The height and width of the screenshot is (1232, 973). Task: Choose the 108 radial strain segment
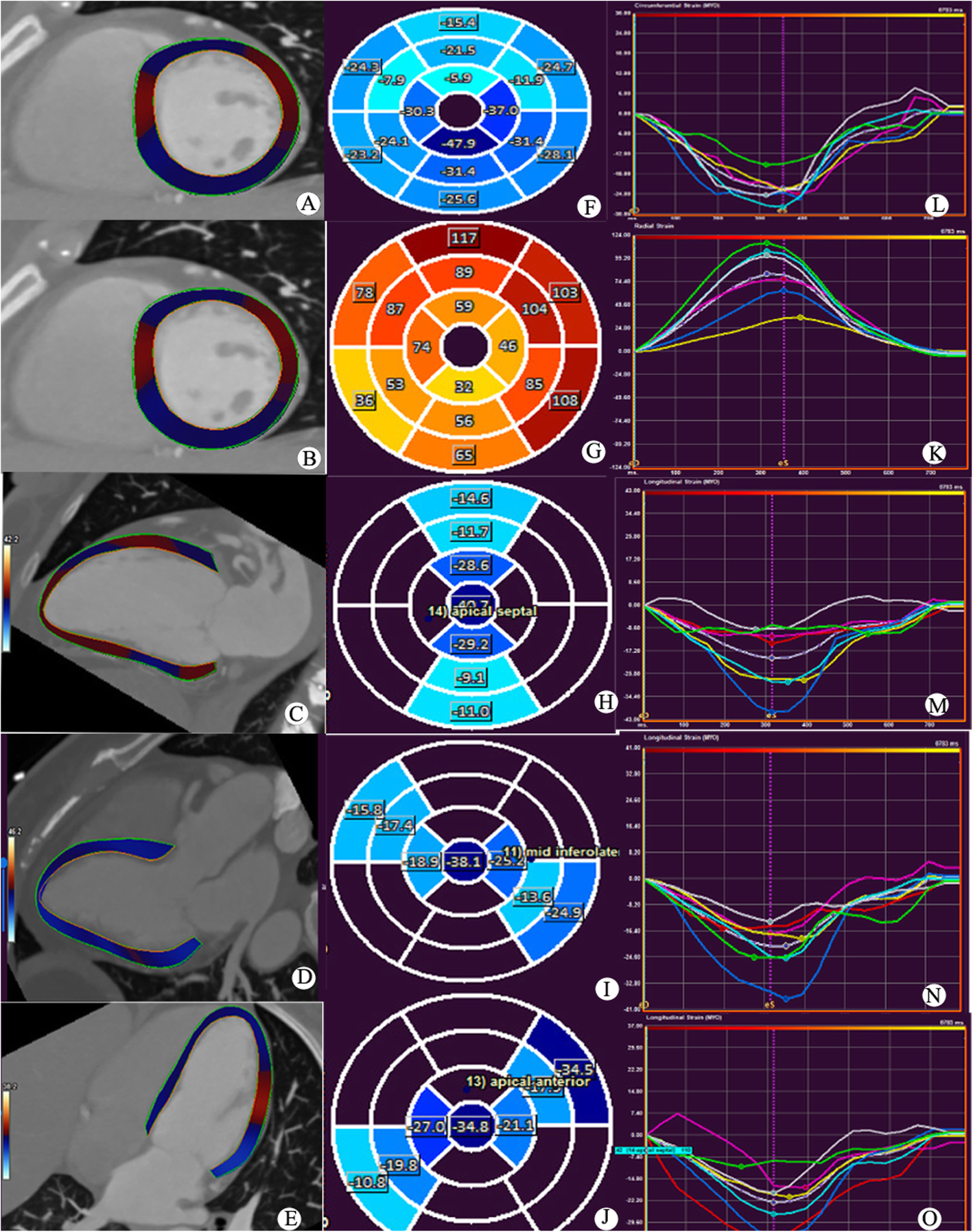click(565, 400)
